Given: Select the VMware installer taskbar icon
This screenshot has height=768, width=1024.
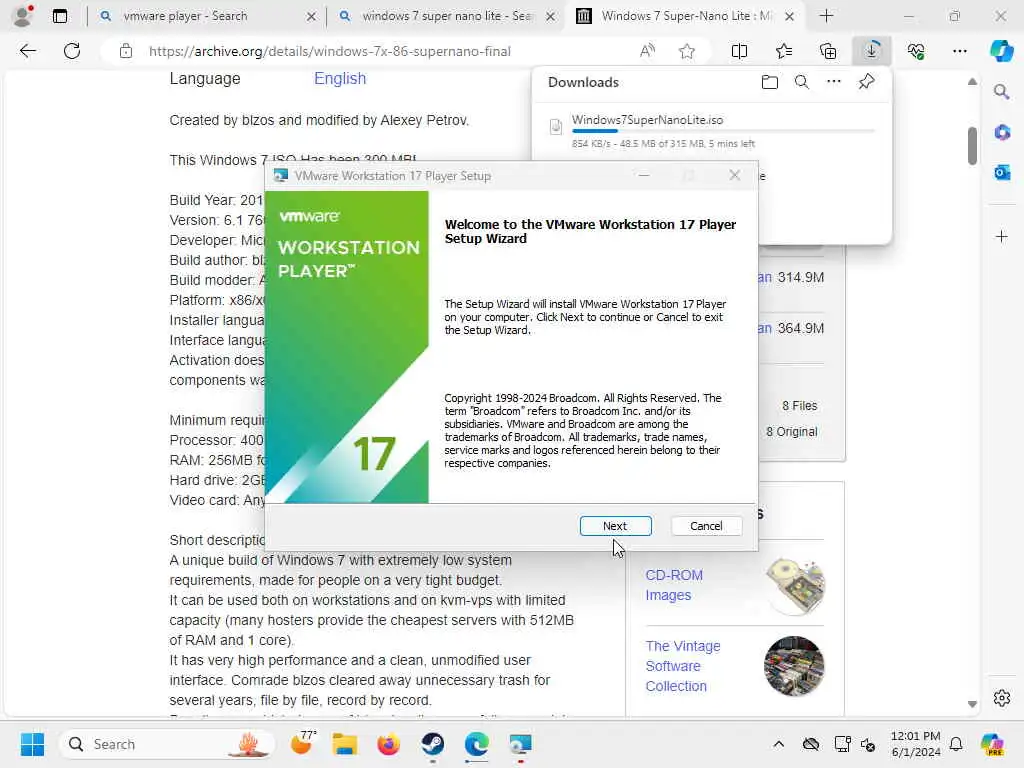Looking at the screenshot, I should pyautogui.click(x=520, y=744).
